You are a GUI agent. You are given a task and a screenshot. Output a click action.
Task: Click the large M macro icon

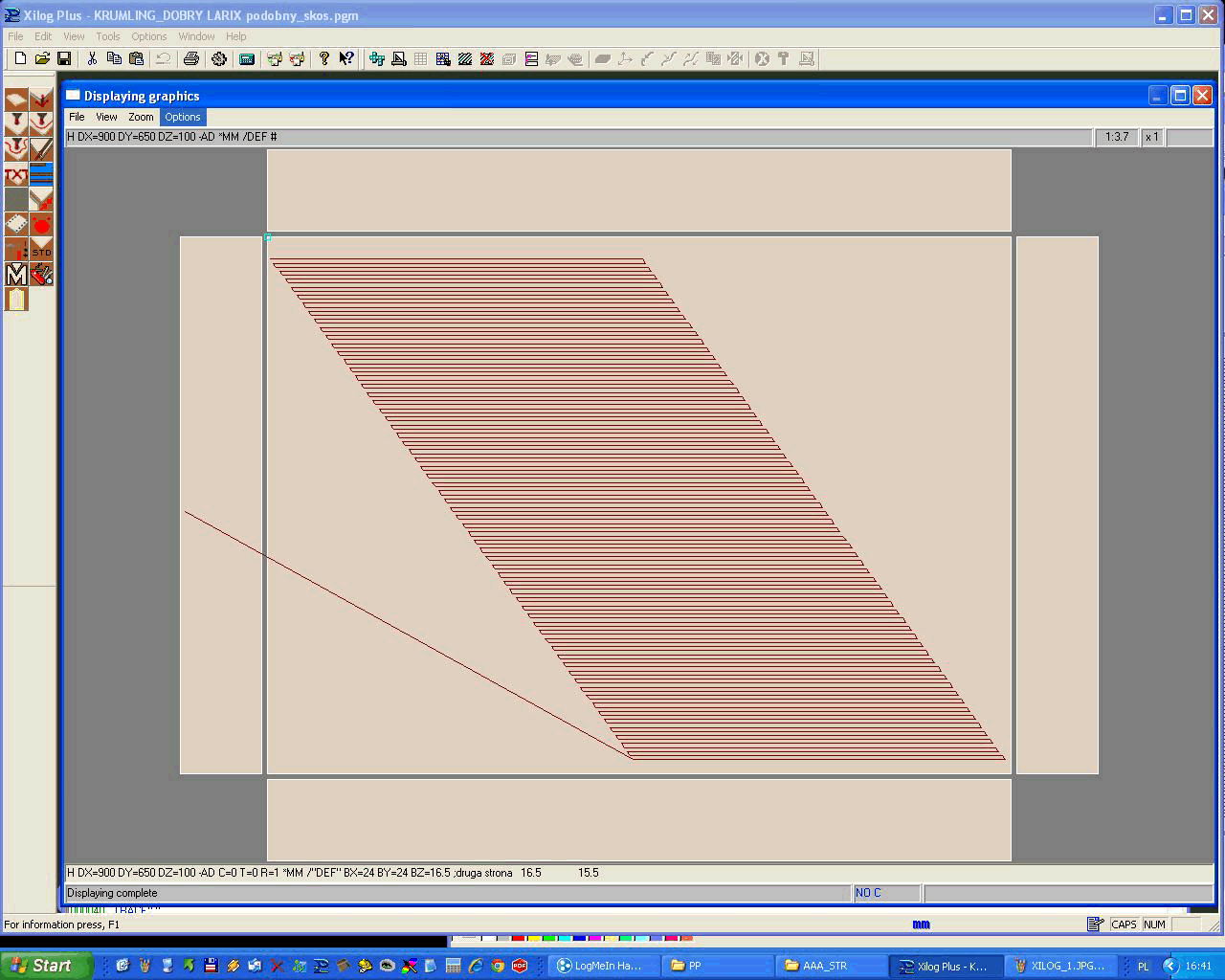(x=16, y=275)
